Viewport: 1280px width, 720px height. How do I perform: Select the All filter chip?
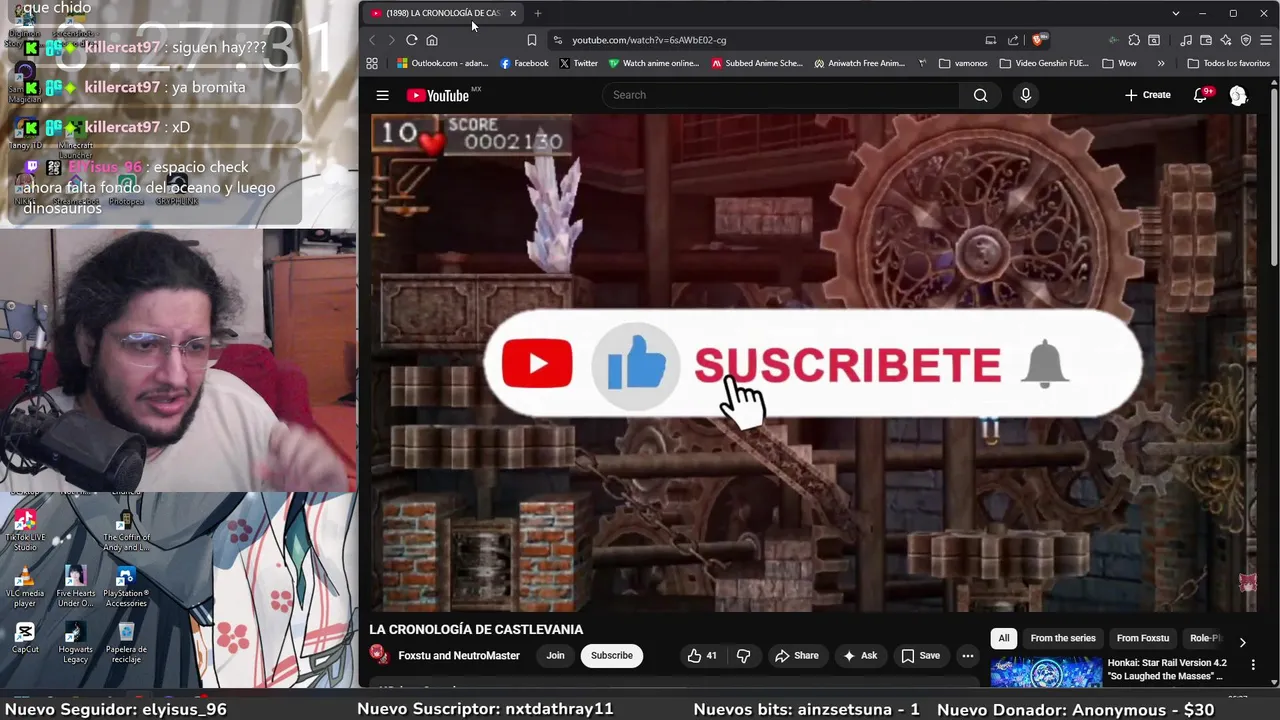[1004, 638]
